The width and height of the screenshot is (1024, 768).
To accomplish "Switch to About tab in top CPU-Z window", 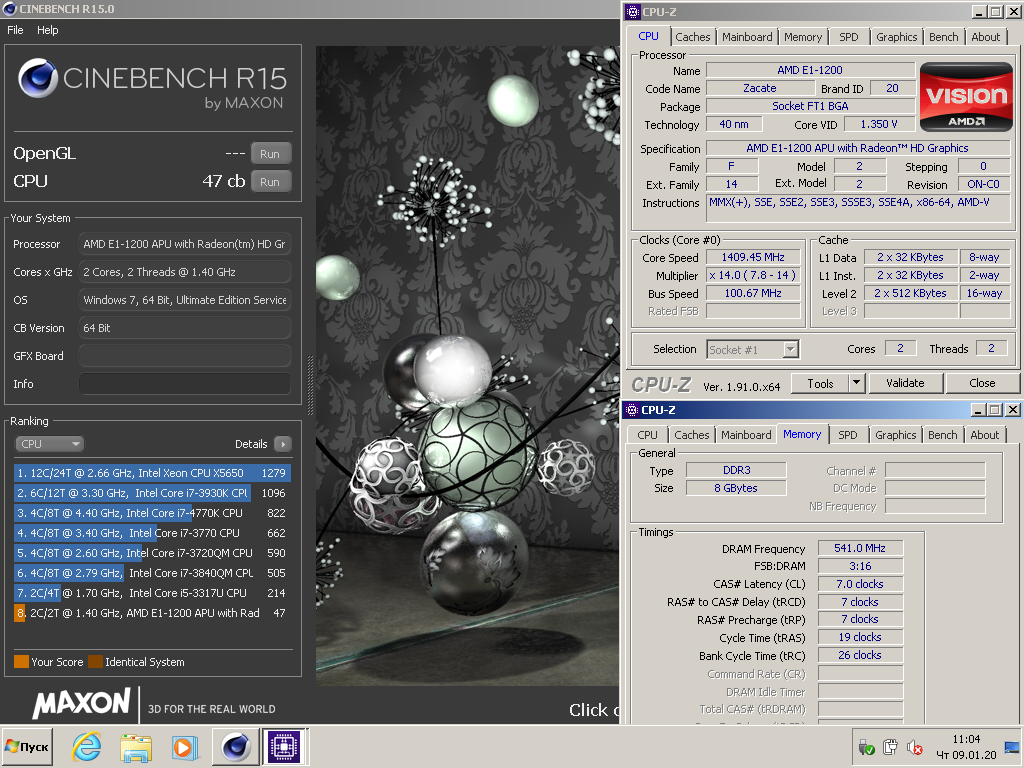I will pyautogui.click(x=985, y=37).
